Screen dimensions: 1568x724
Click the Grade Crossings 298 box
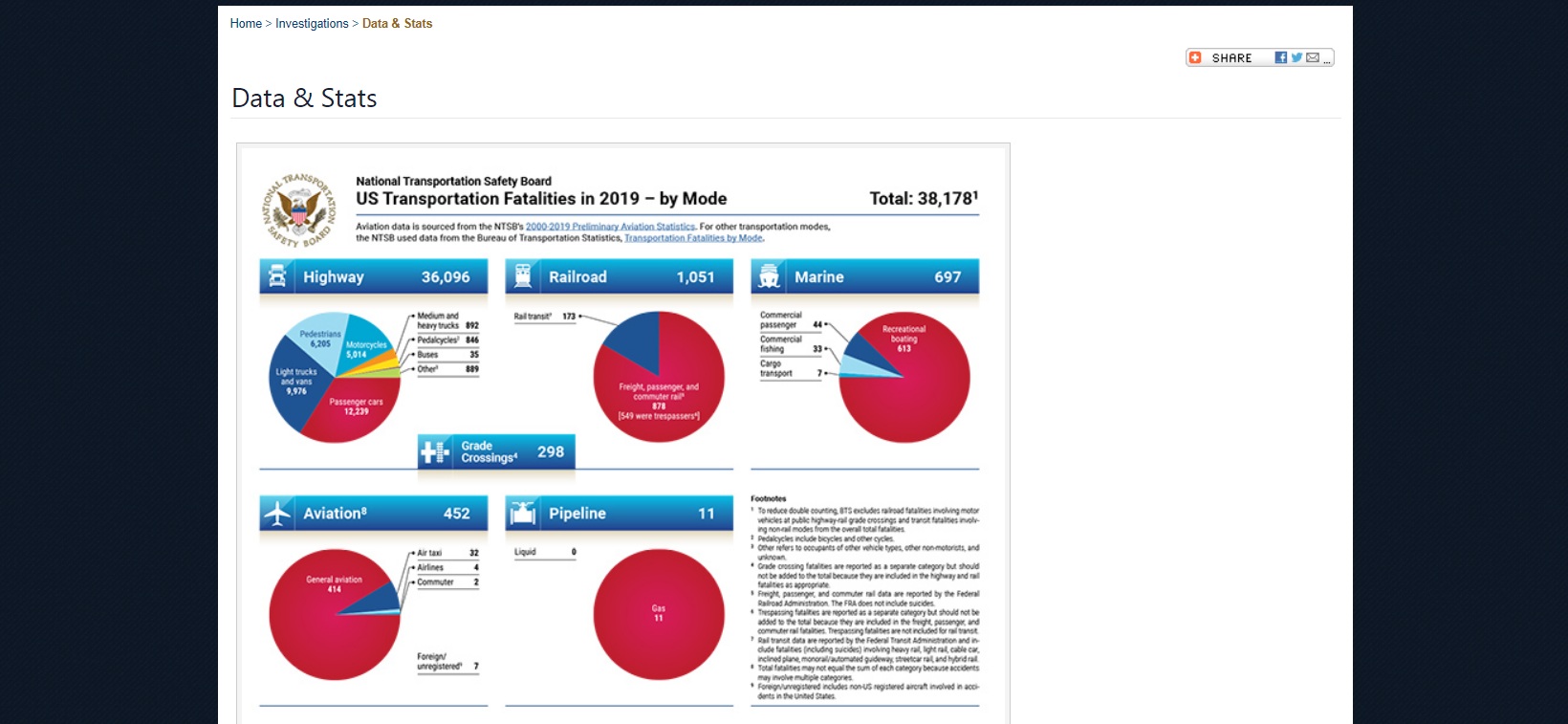(497, 451)
